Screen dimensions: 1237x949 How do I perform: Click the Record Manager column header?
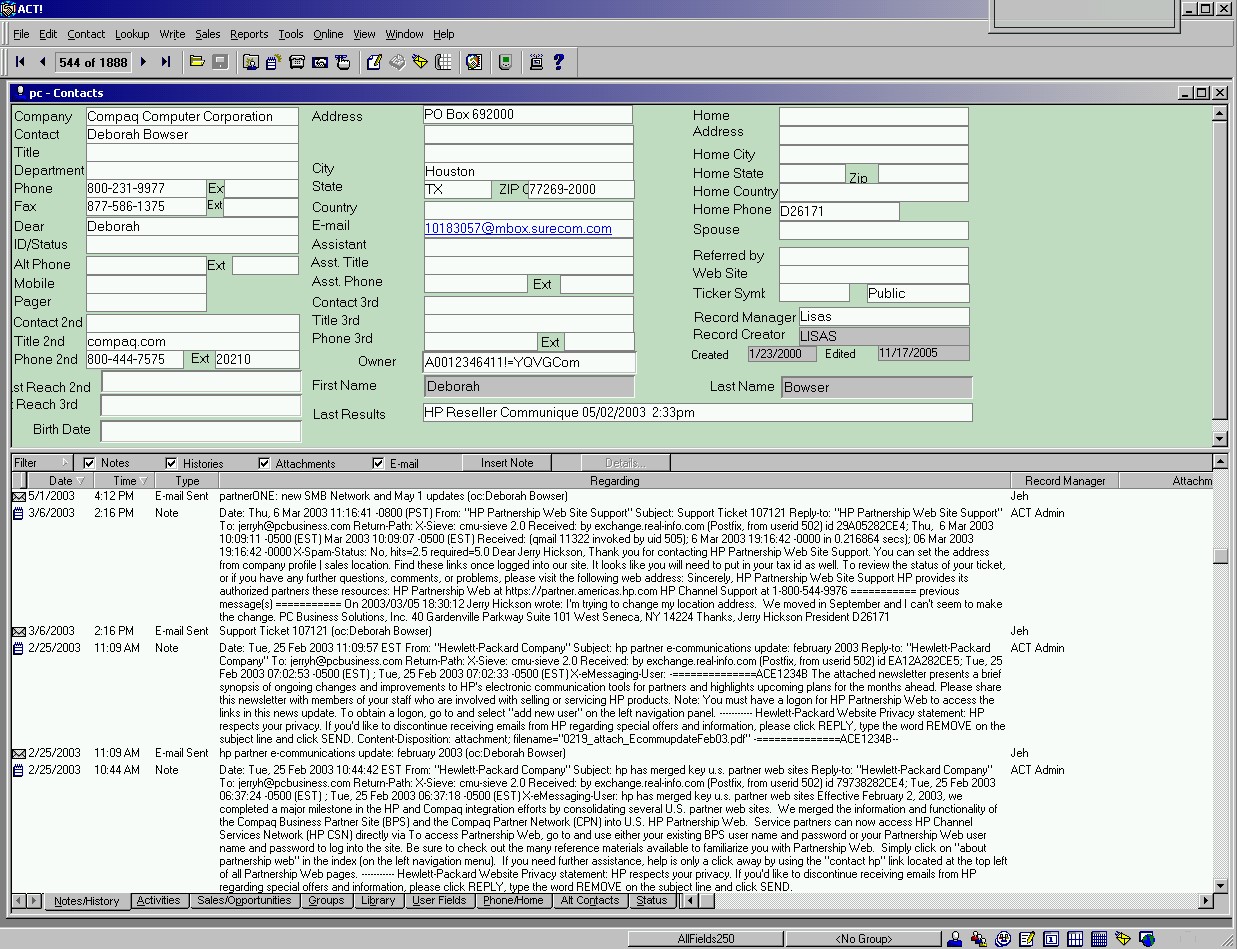coord(1065,481)
